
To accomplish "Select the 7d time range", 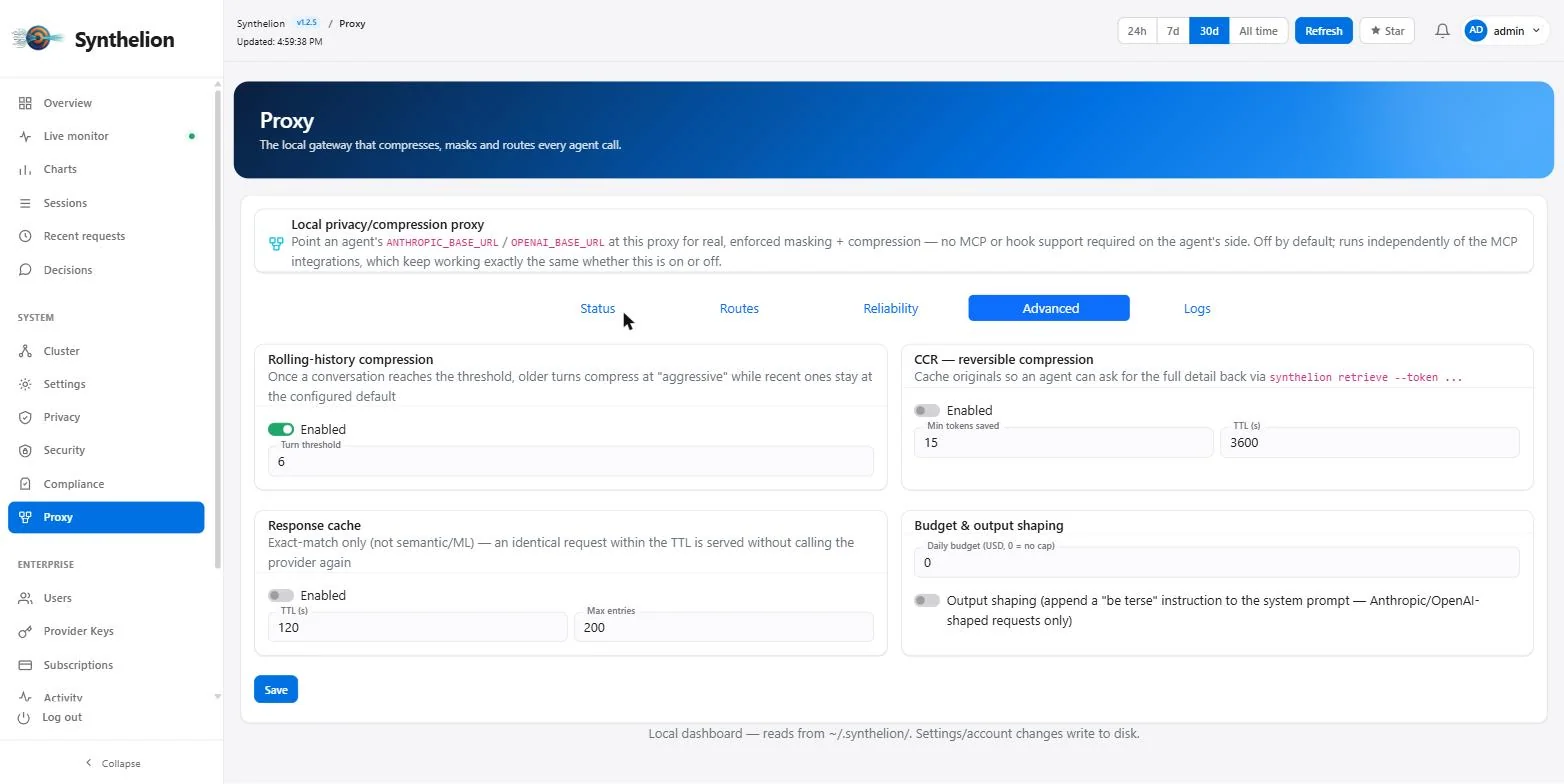I will tap(1173, 31).
